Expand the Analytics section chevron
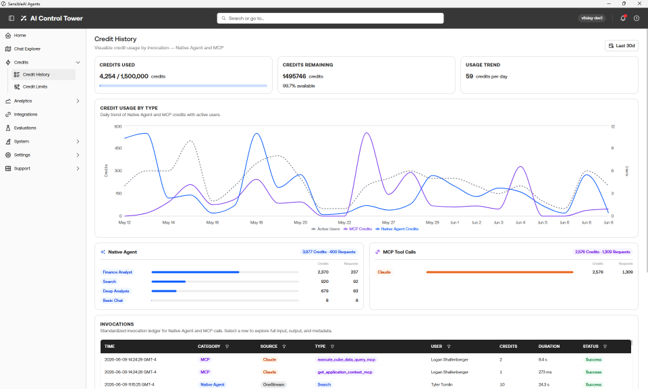 pos(78,101)
